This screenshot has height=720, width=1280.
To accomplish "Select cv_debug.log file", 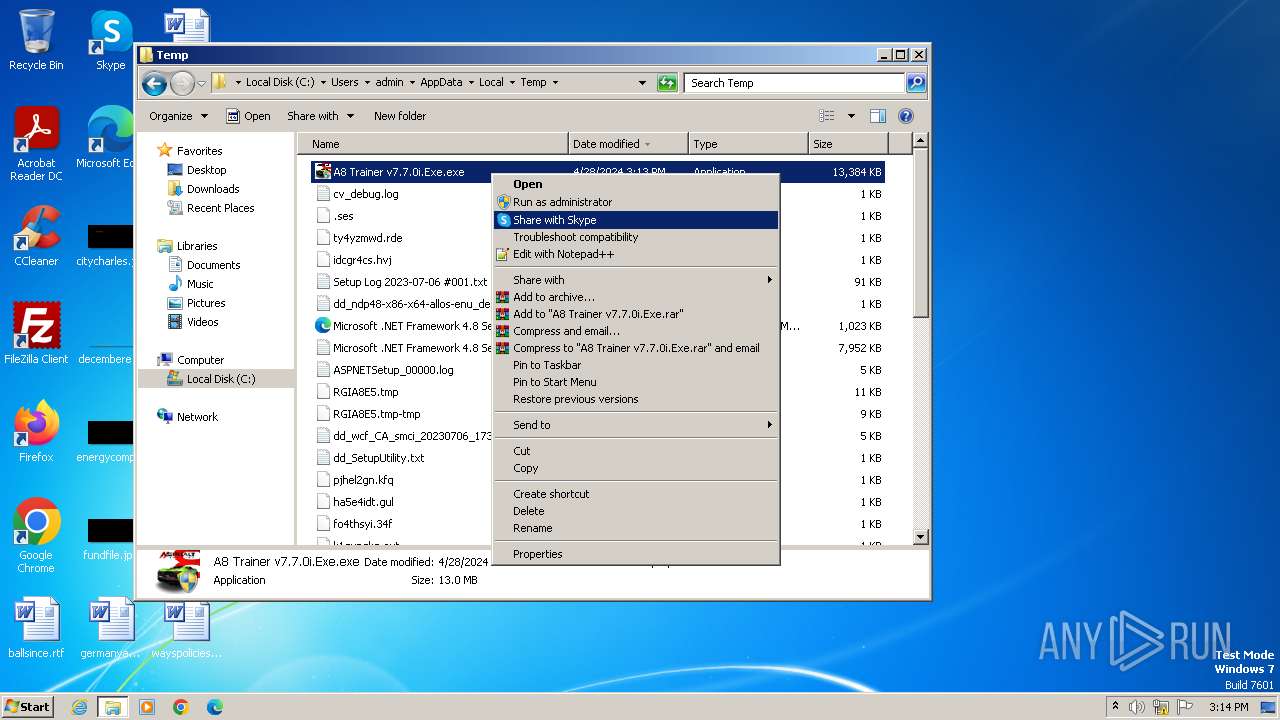I will click(366, 194).
